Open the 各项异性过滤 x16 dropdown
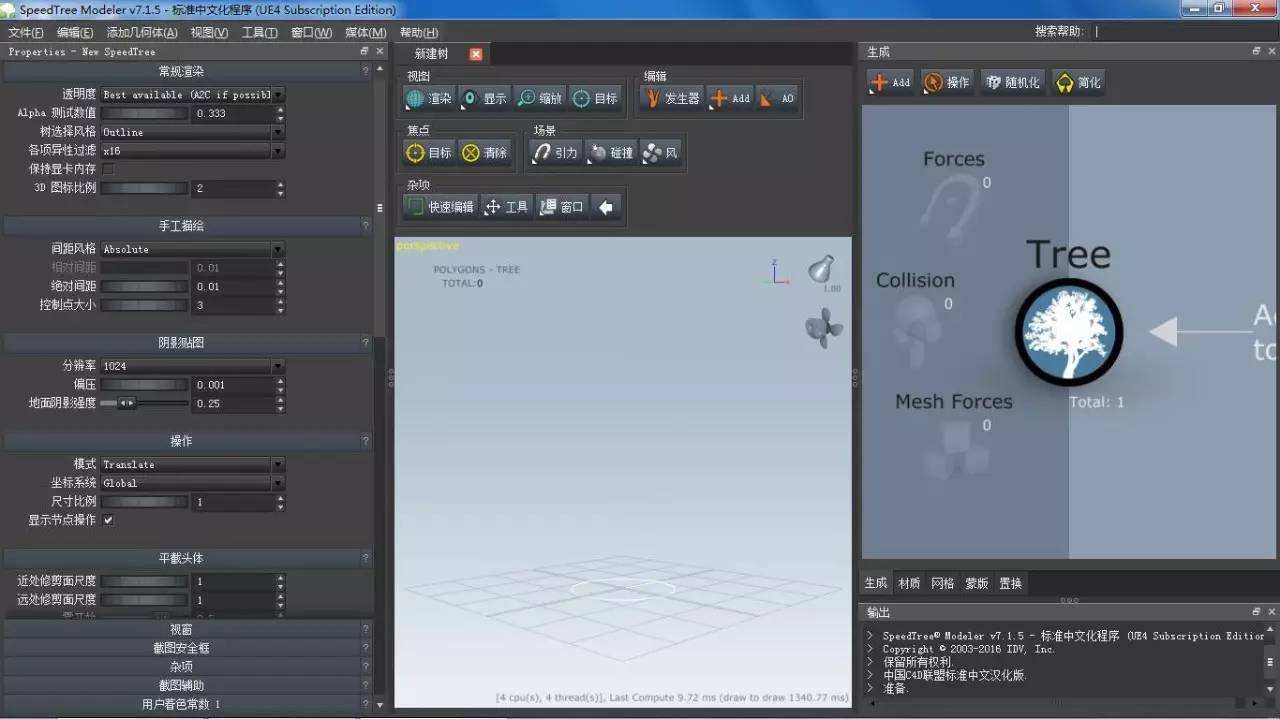The width and height of the screenshot is (1280, 719). [193, 150]
